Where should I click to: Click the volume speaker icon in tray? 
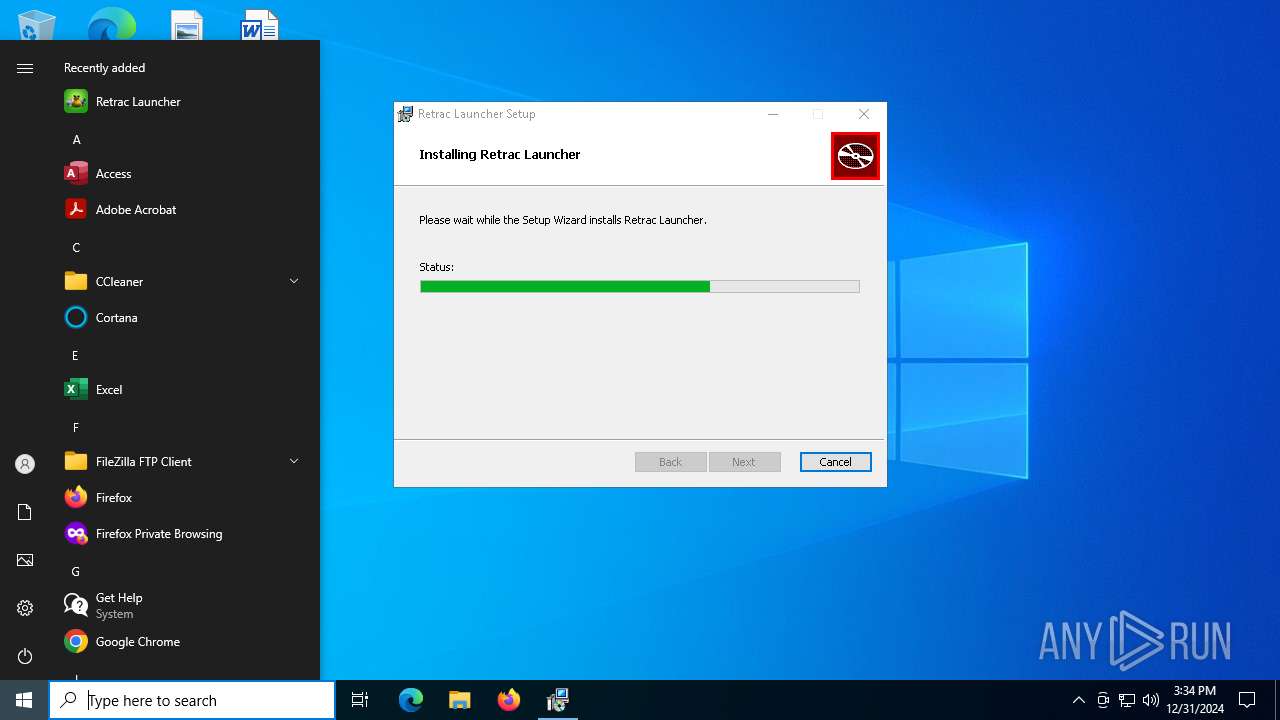click(x=1151, y=700)
